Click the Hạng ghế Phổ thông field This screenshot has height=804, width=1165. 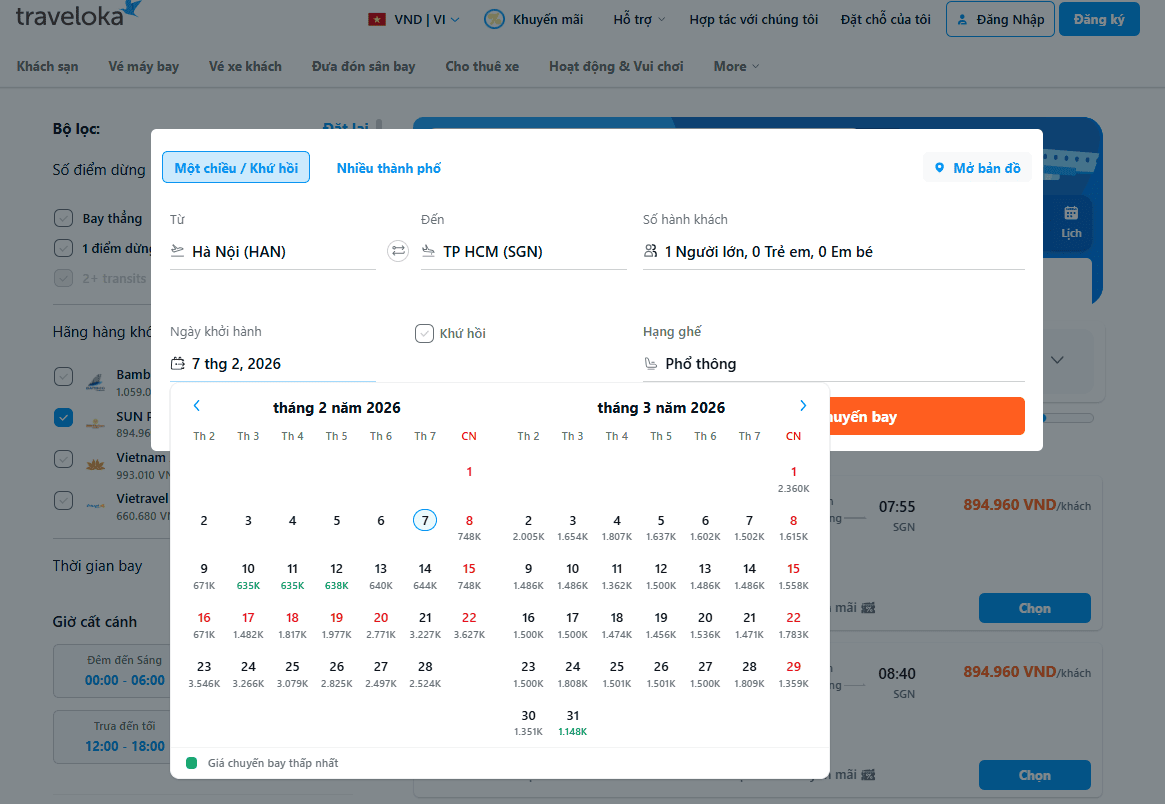pyautogui.click(x=833, y=364)
